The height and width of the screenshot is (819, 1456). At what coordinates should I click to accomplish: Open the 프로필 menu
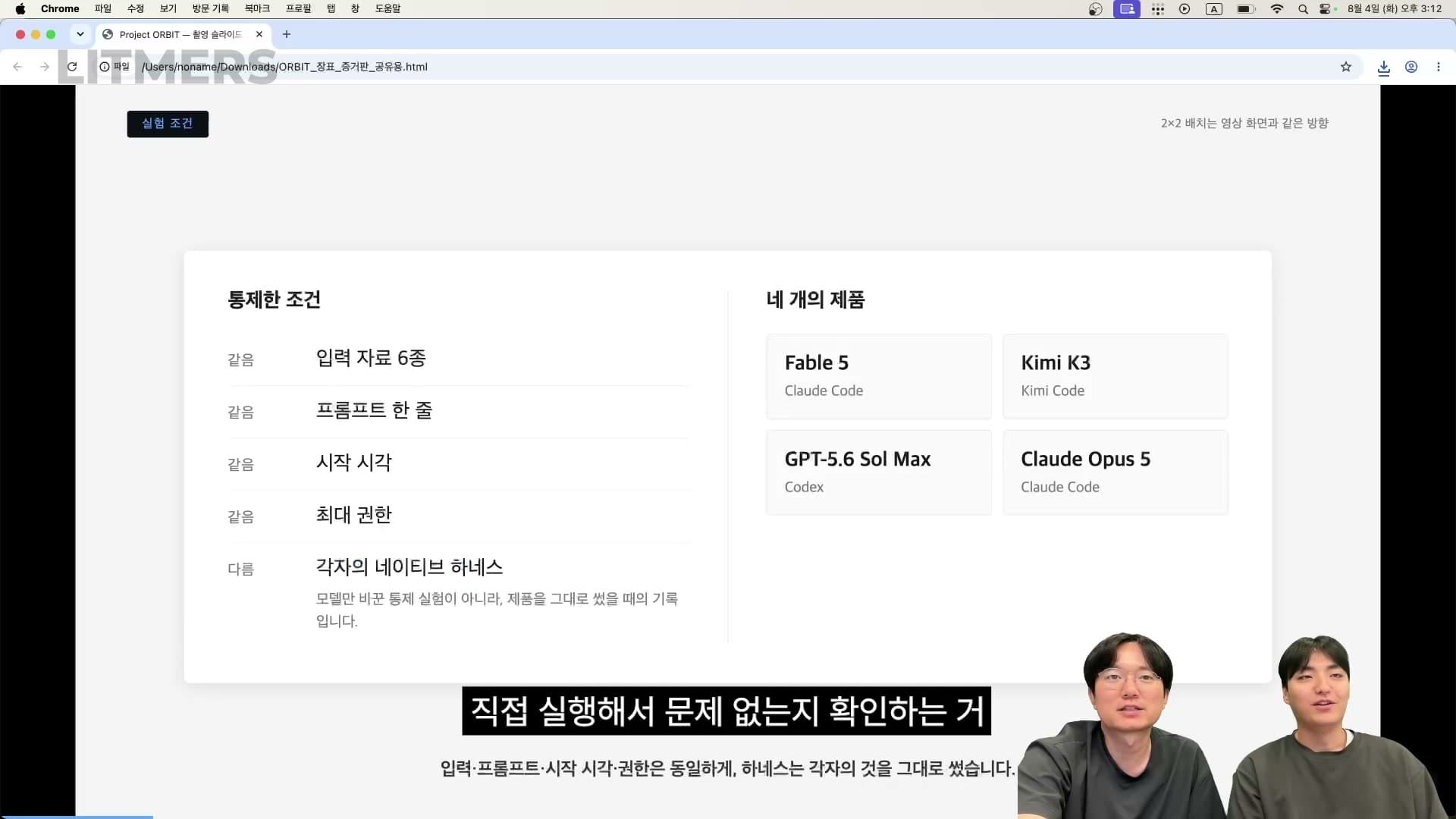(x=298, y=9)
